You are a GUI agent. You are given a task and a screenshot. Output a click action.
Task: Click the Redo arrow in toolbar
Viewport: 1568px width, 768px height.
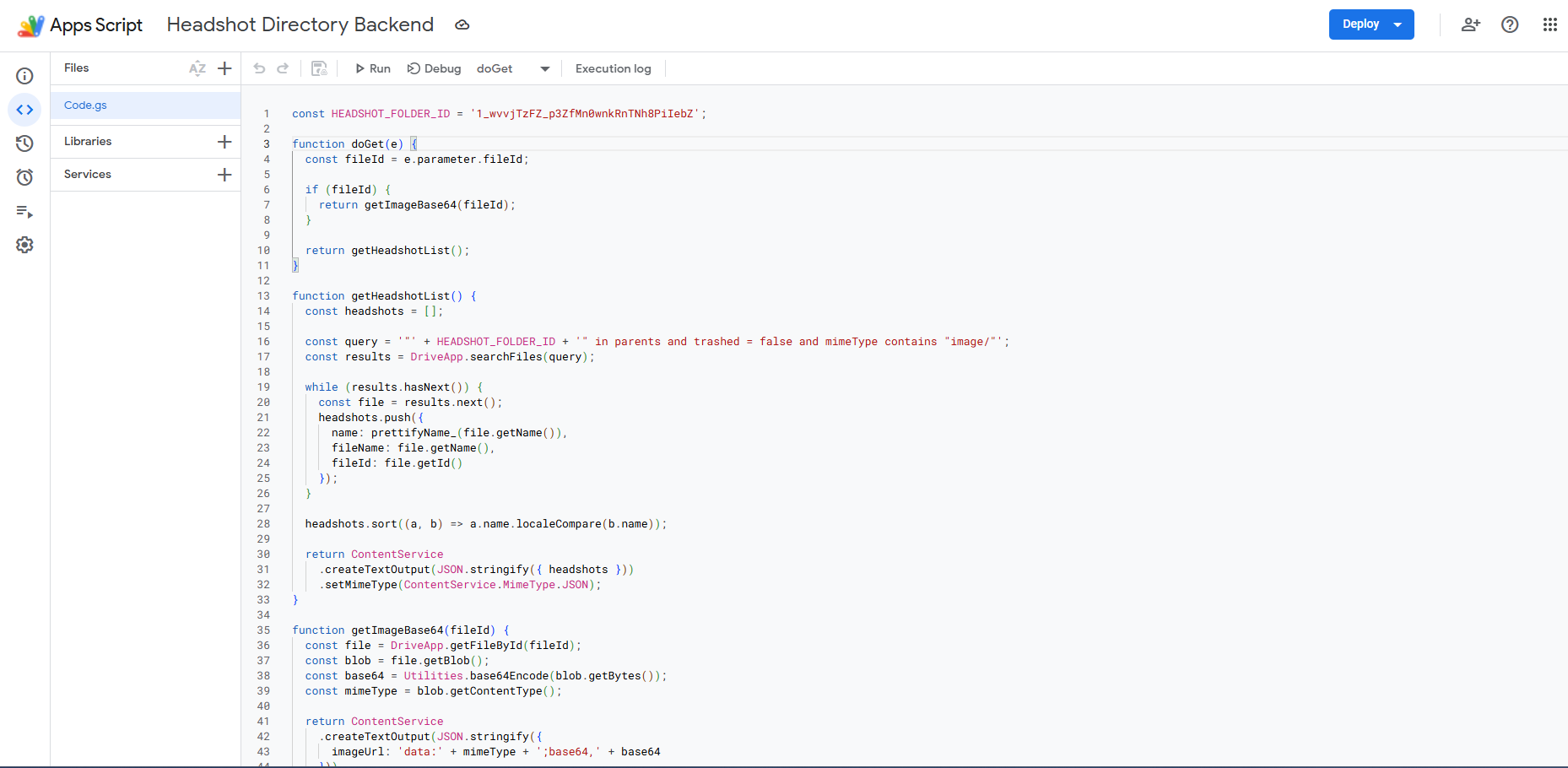(x=283, y=68)
